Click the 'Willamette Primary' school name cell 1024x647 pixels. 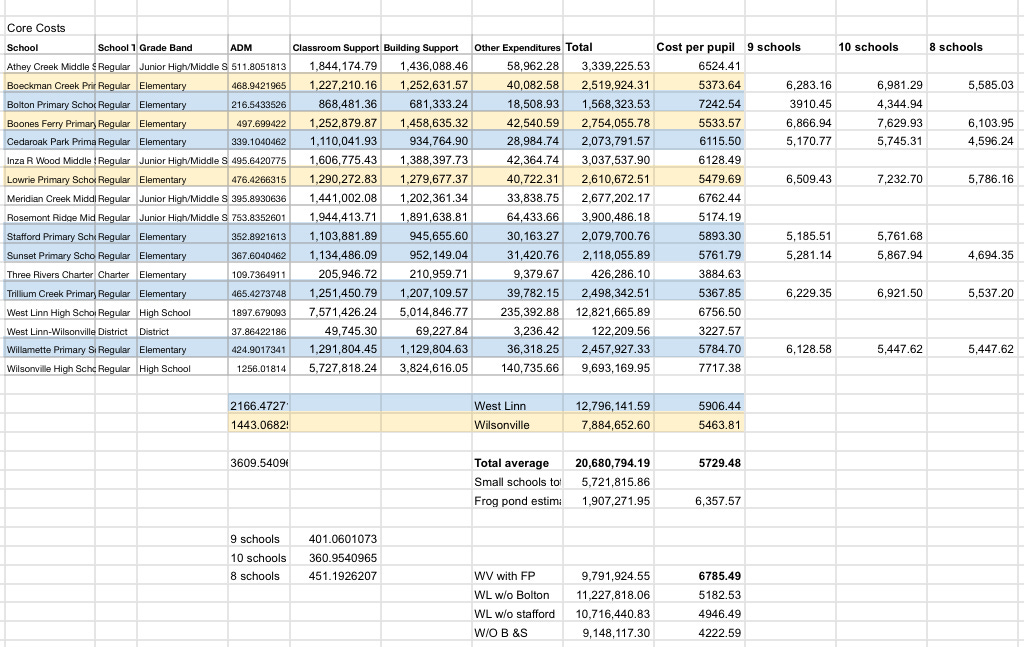[51, 349]
